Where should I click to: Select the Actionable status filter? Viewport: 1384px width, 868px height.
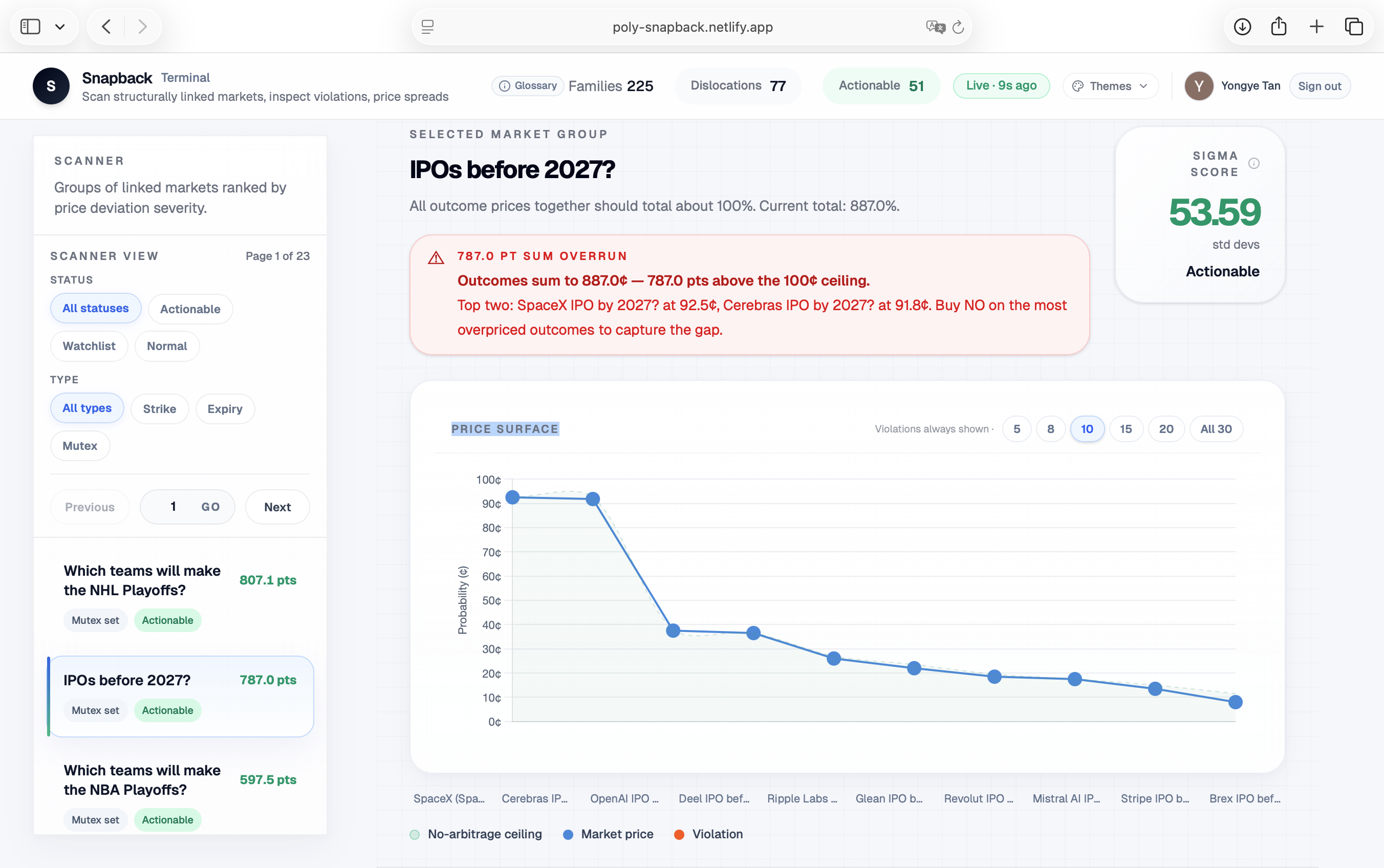pyautogui.click(x=190, y=309)
